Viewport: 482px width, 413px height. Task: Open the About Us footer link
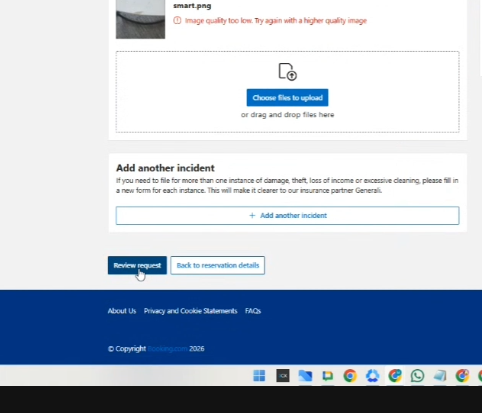click(x=122, y=311)
